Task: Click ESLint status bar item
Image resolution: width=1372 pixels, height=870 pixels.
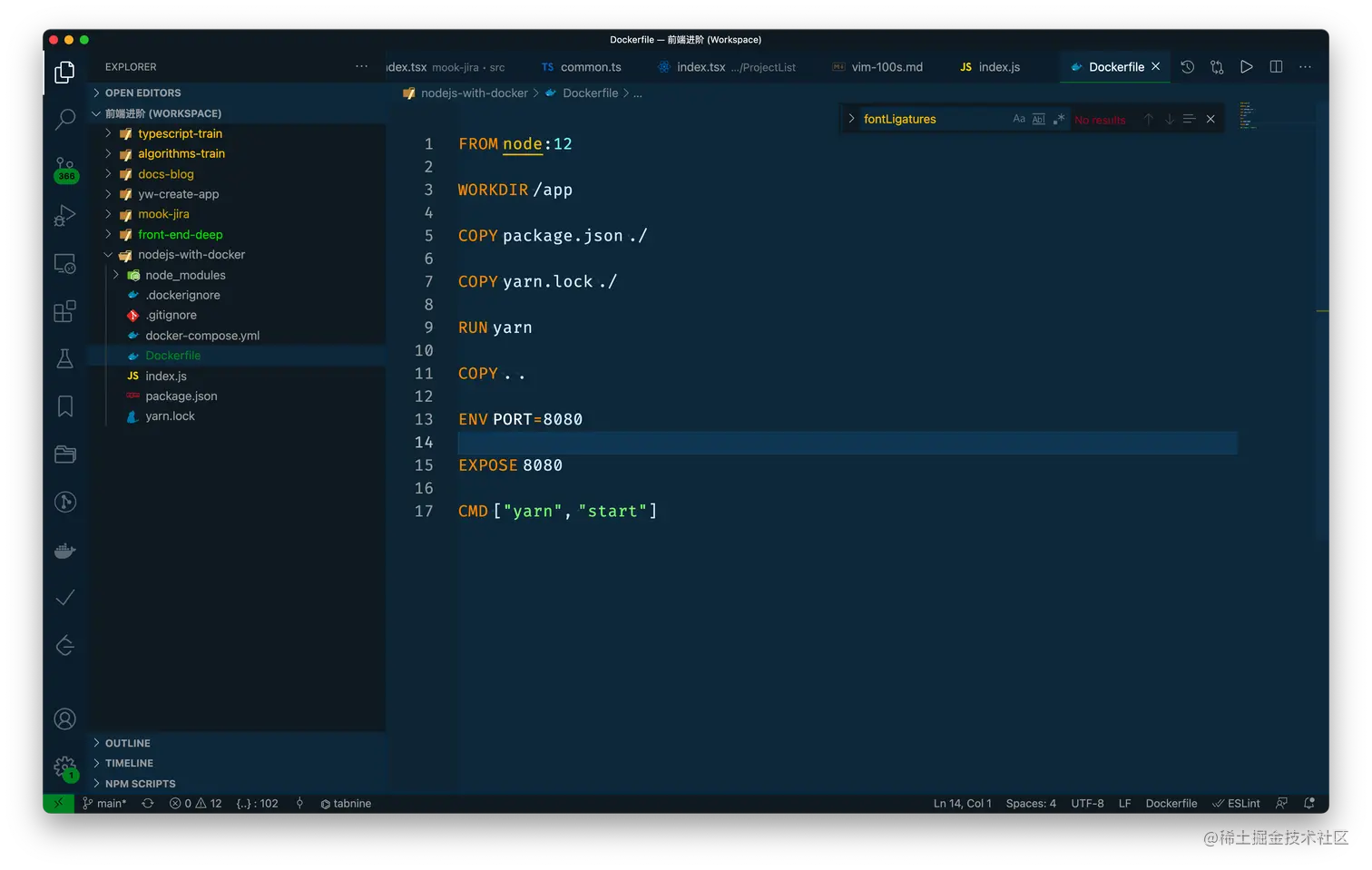Action: (1236, 804)
